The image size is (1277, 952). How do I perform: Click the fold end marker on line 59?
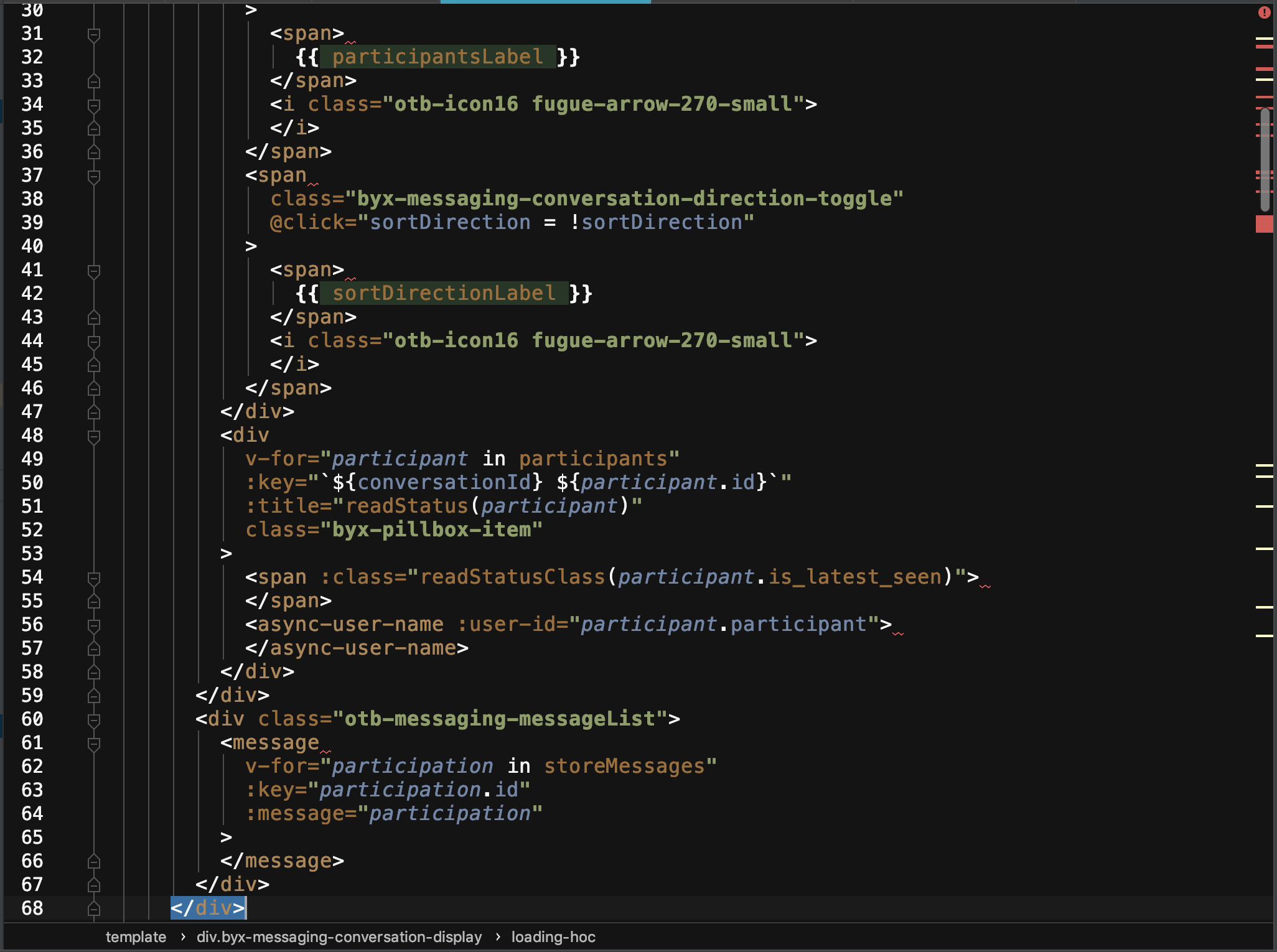coord(94,696)
